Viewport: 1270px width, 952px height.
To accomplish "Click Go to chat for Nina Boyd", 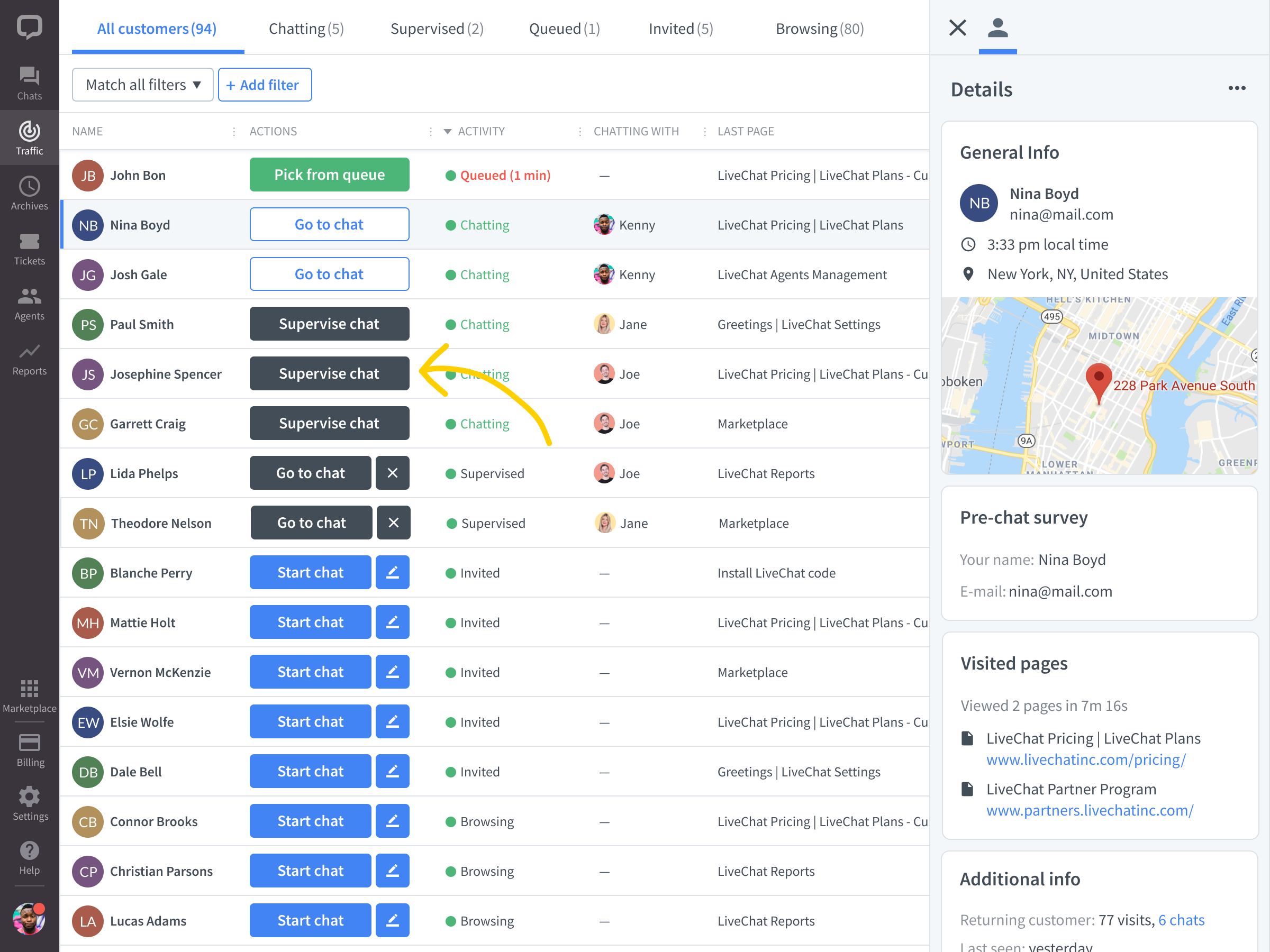I will pyautogui.click(x=329, y=224).
